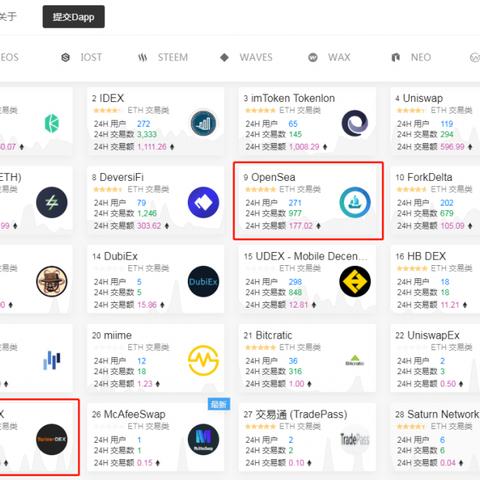Open the McAfeeSwap logo icon

point(203,439)
